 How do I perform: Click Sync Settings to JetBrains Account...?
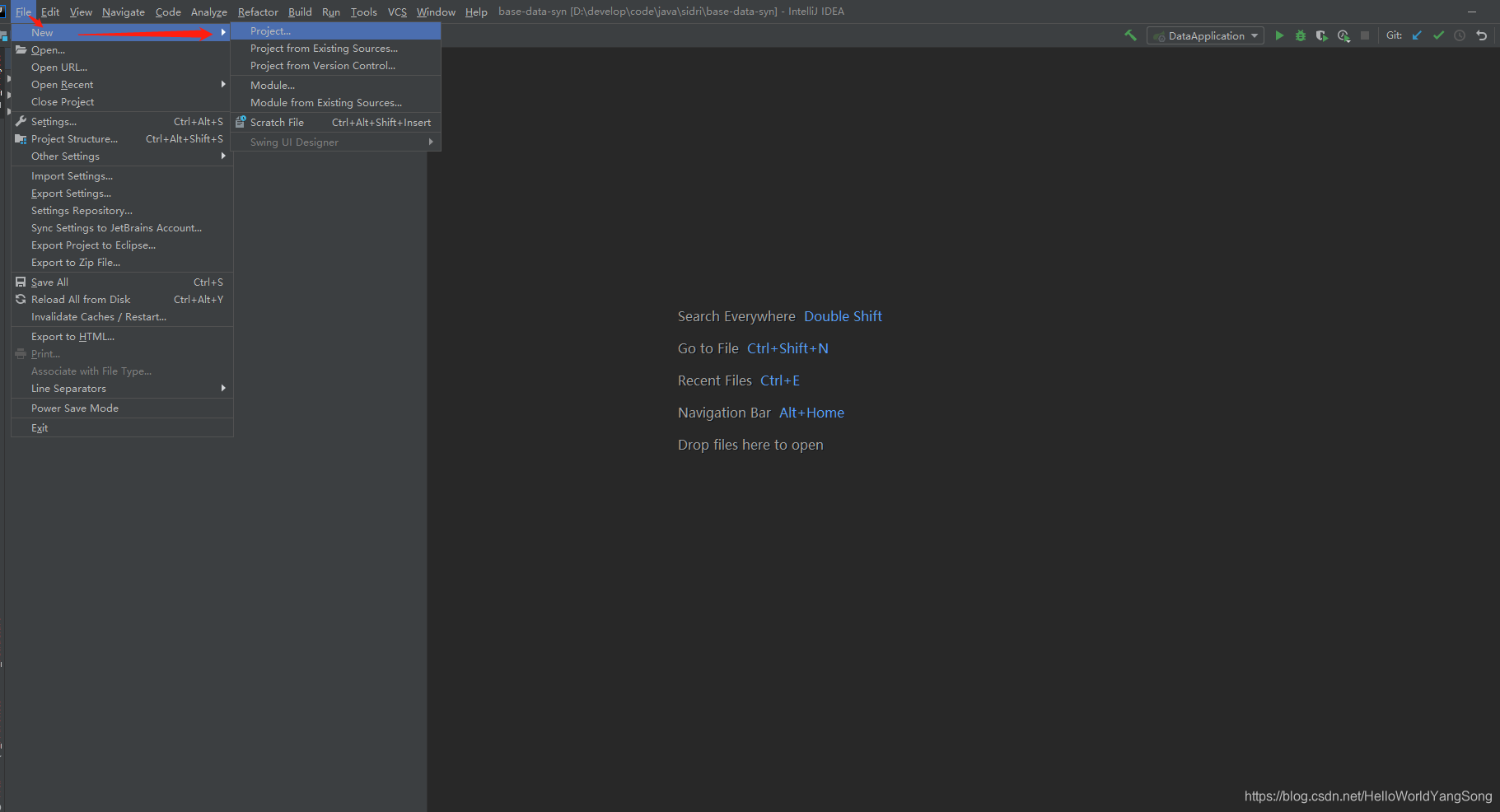[x=122, y=227]
